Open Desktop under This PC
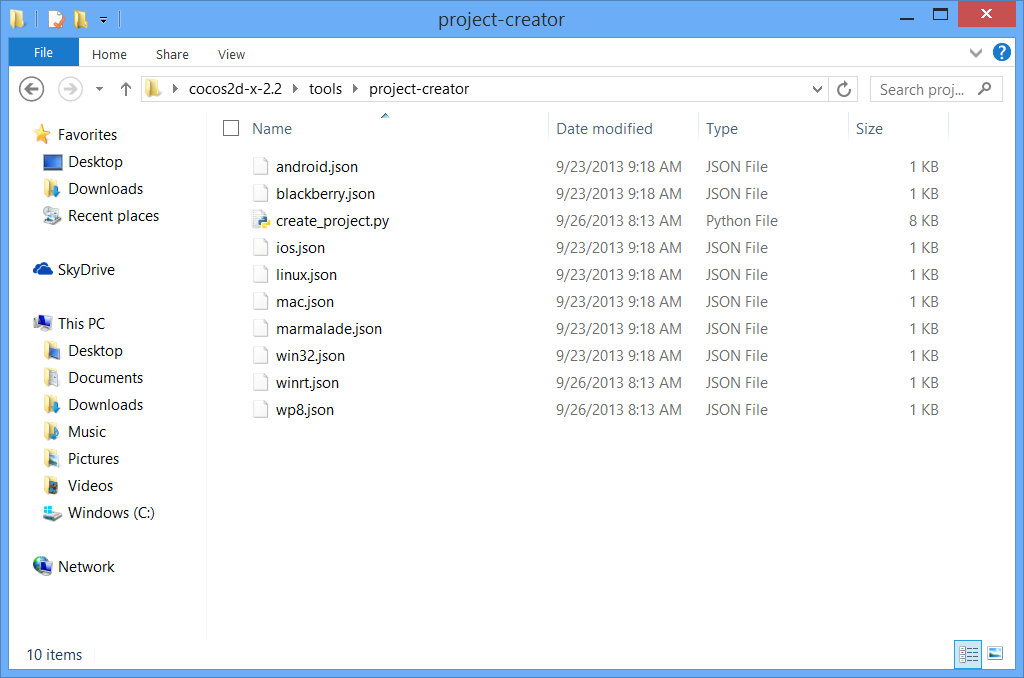This screenshot has height=678, width=1024. (95, 351)
